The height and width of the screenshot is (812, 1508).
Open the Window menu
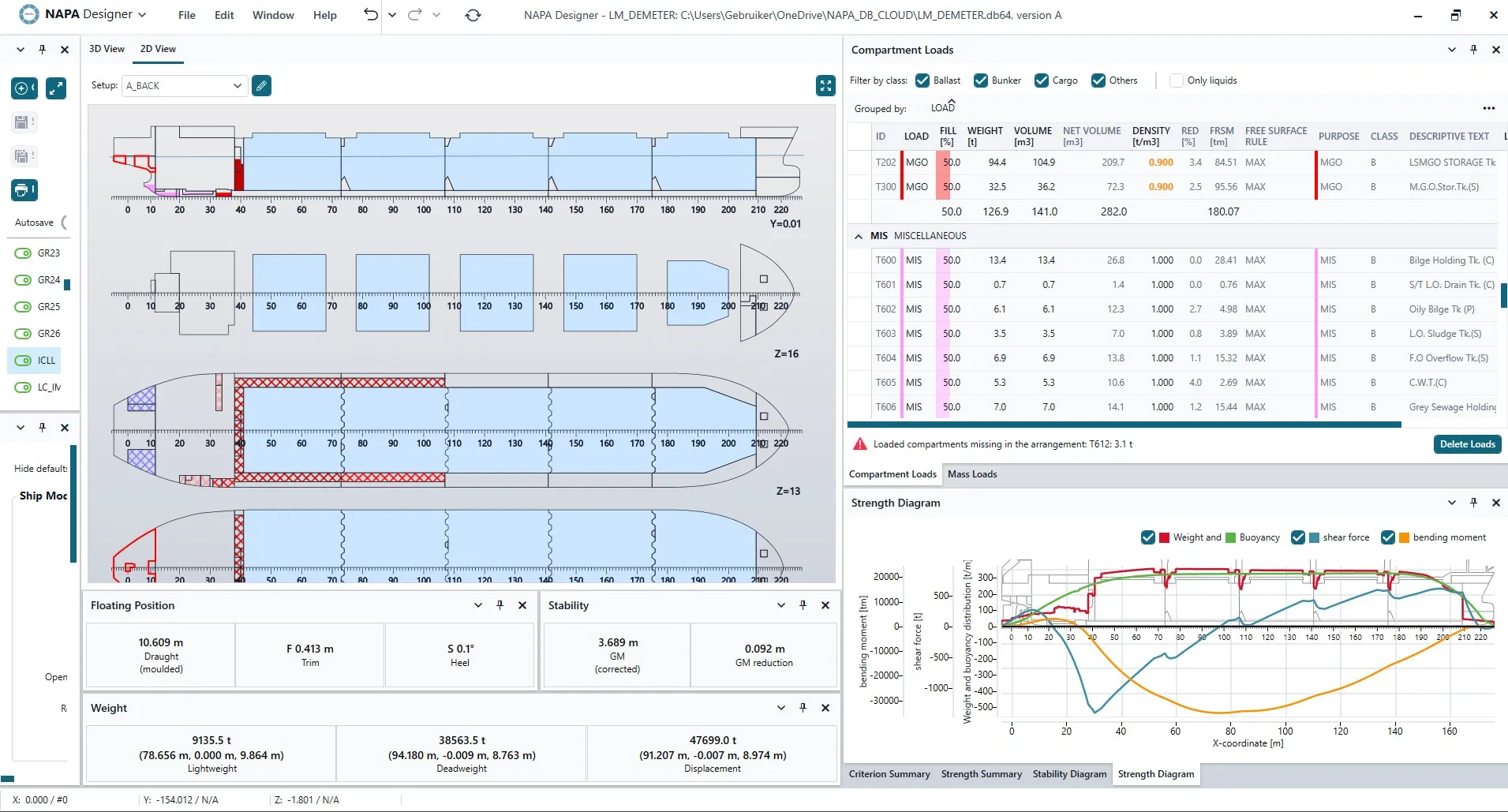point(273,15)
